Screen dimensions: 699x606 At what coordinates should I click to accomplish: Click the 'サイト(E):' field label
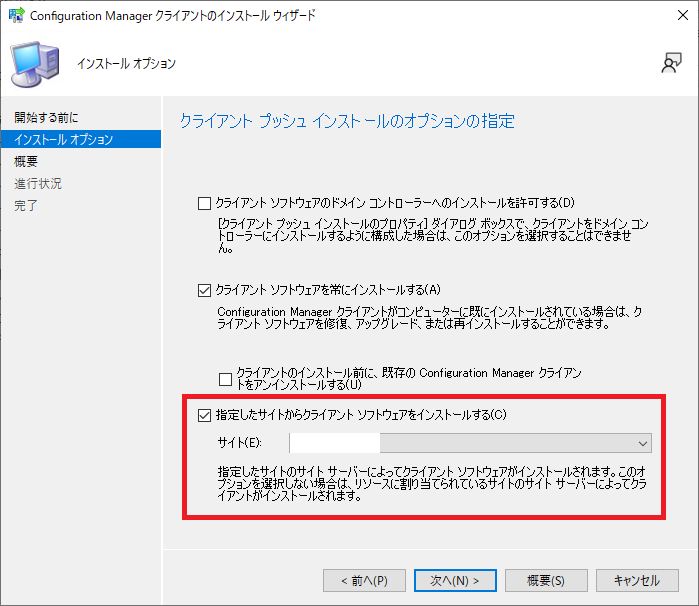239,443
